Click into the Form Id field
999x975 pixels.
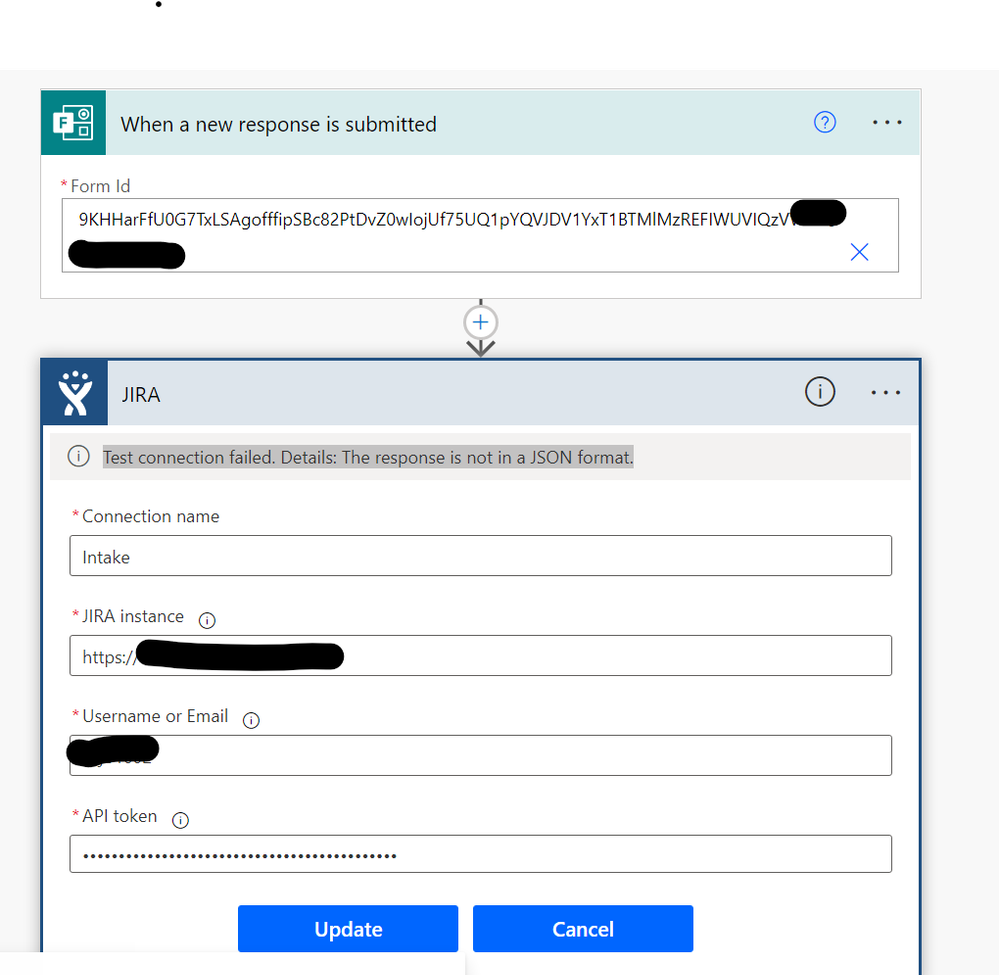[x=480, y=235]
